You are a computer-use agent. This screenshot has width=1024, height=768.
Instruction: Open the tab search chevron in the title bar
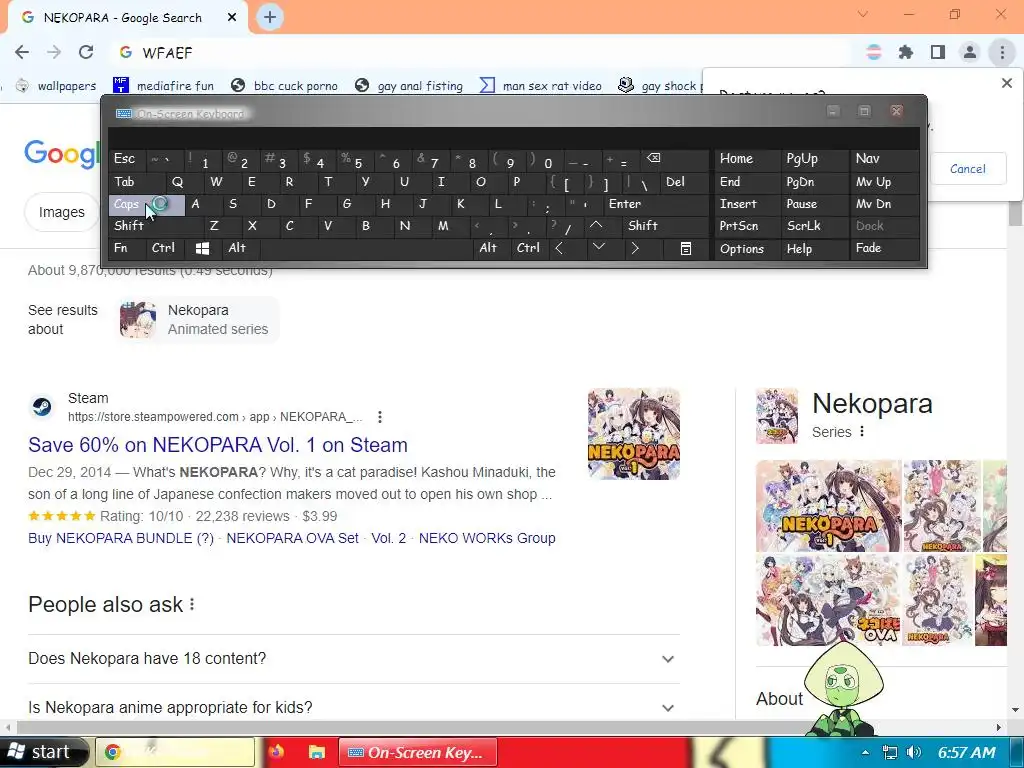click(863, 14)
